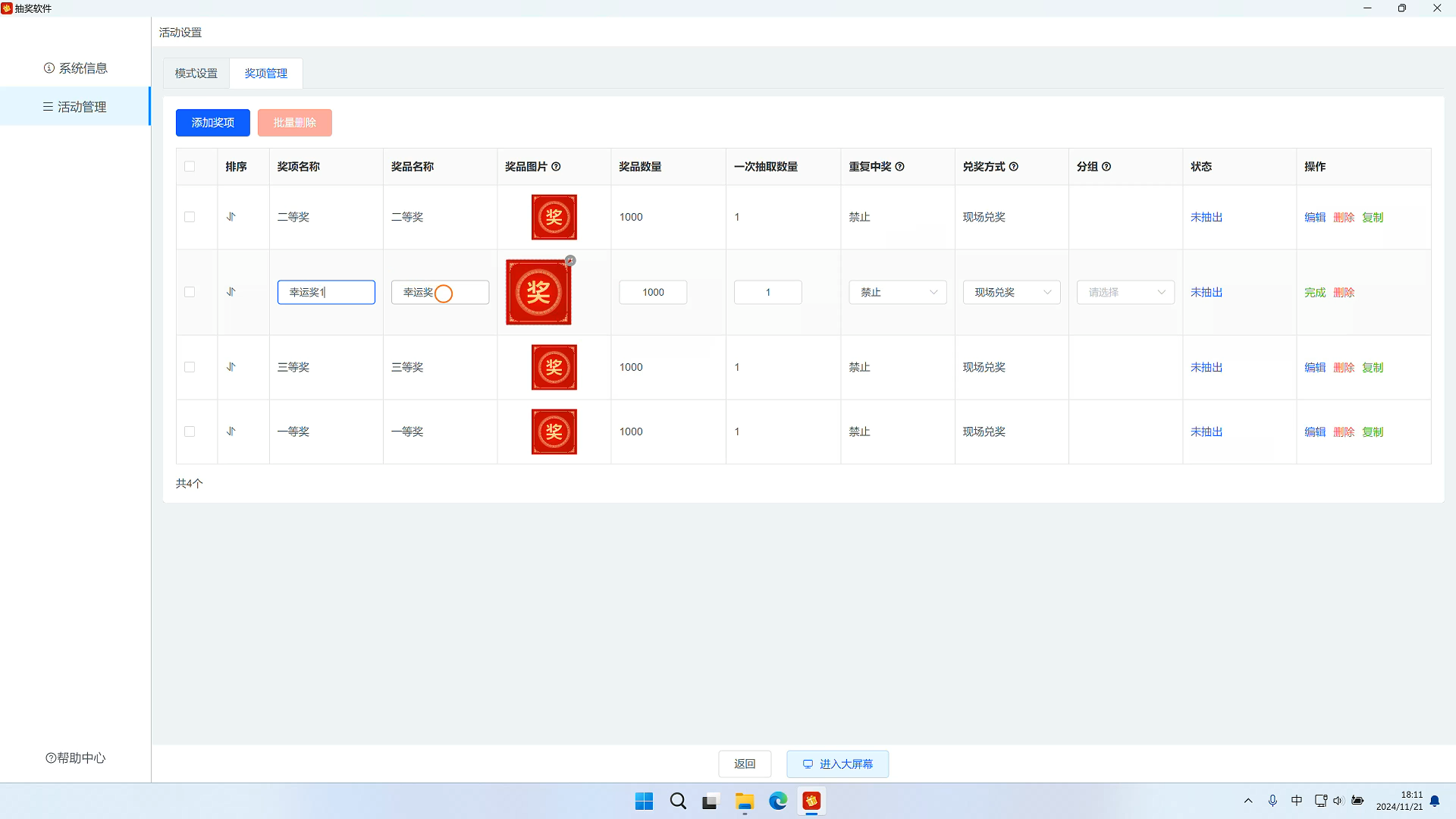Click help icon beside 分组 header

coord(1106,167)
